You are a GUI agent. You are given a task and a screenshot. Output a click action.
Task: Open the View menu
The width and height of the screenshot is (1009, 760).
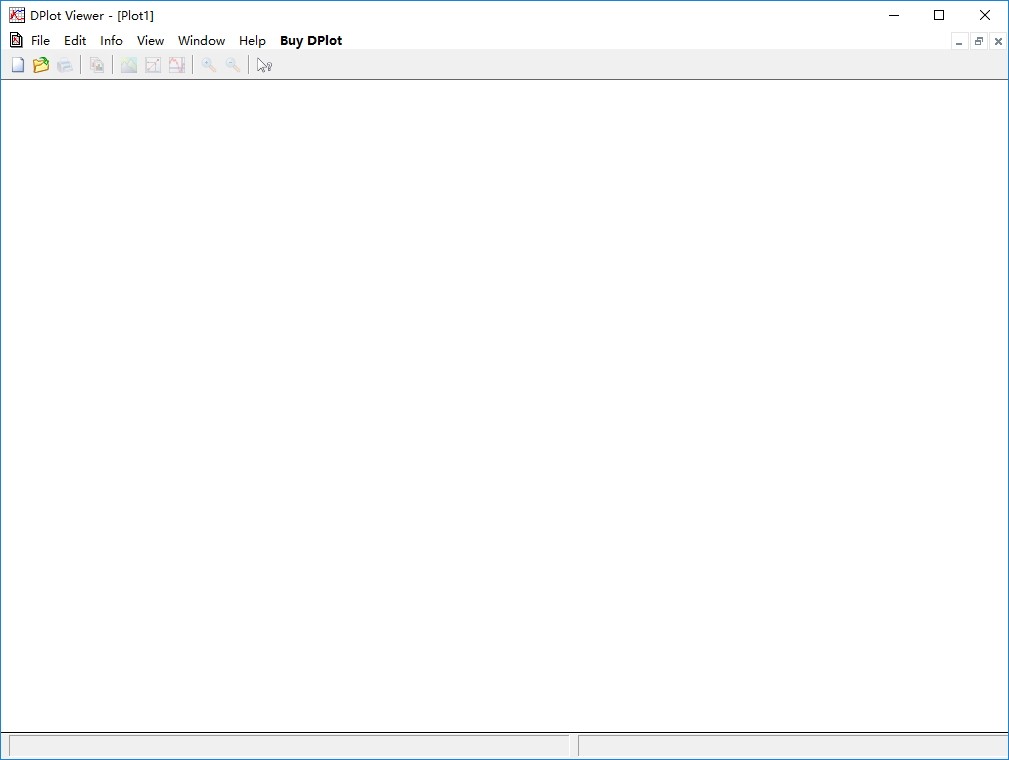151,41
